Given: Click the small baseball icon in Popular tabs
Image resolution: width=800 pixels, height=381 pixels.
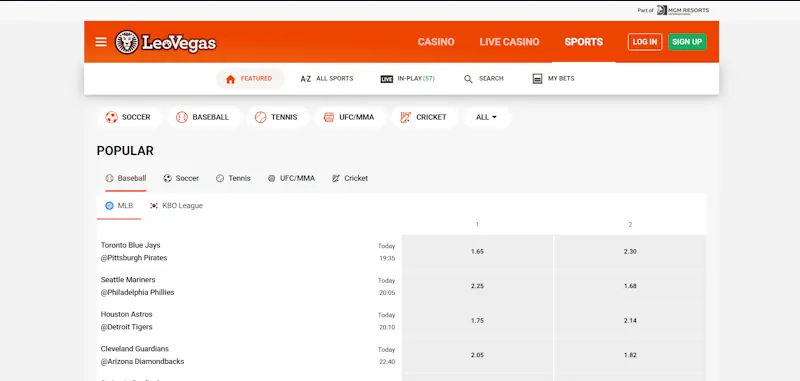Looking at the screenshot, I should tap(109, 179).
